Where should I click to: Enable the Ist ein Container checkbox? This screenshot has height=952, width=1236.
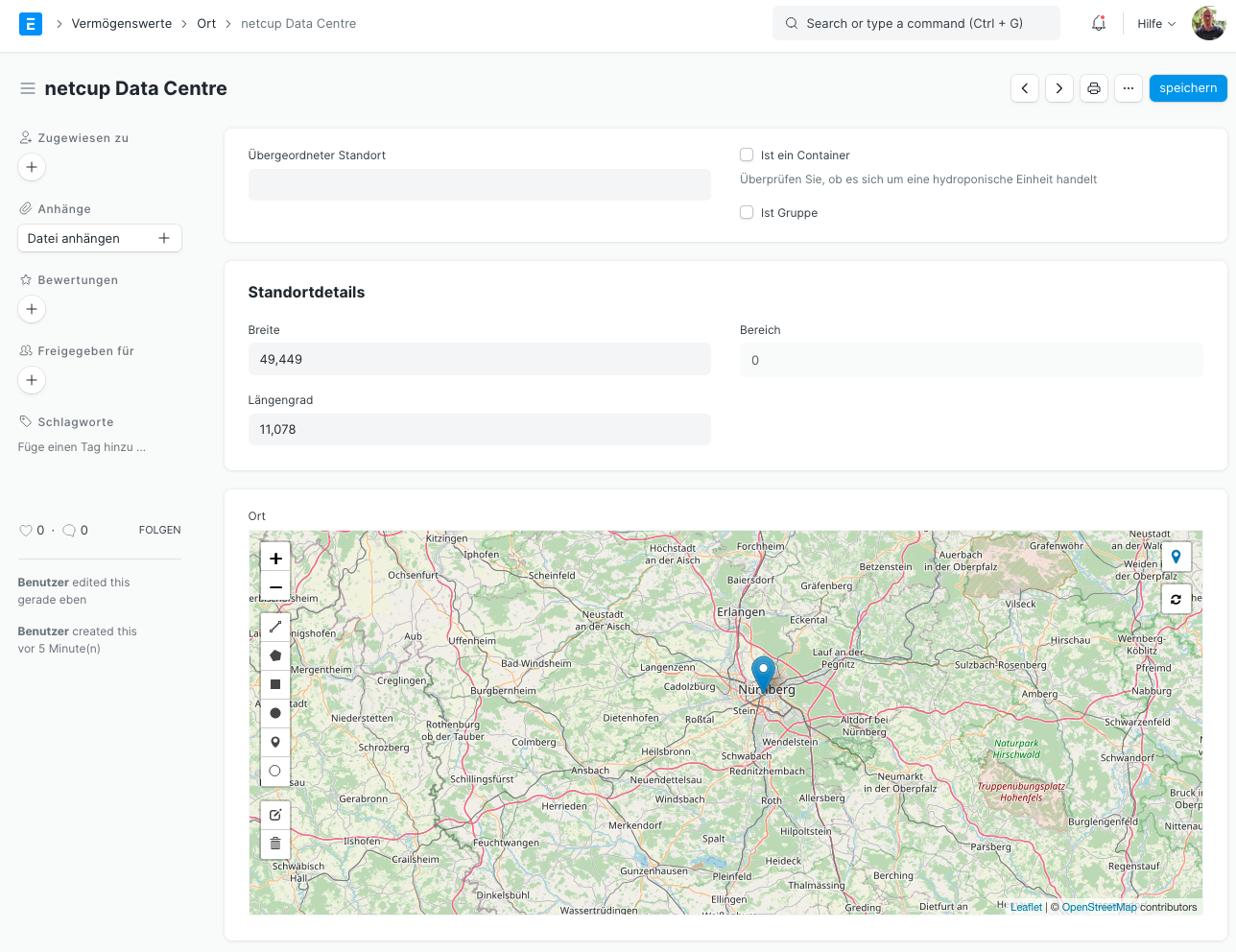pyautogui.click(x=747, y=155)
